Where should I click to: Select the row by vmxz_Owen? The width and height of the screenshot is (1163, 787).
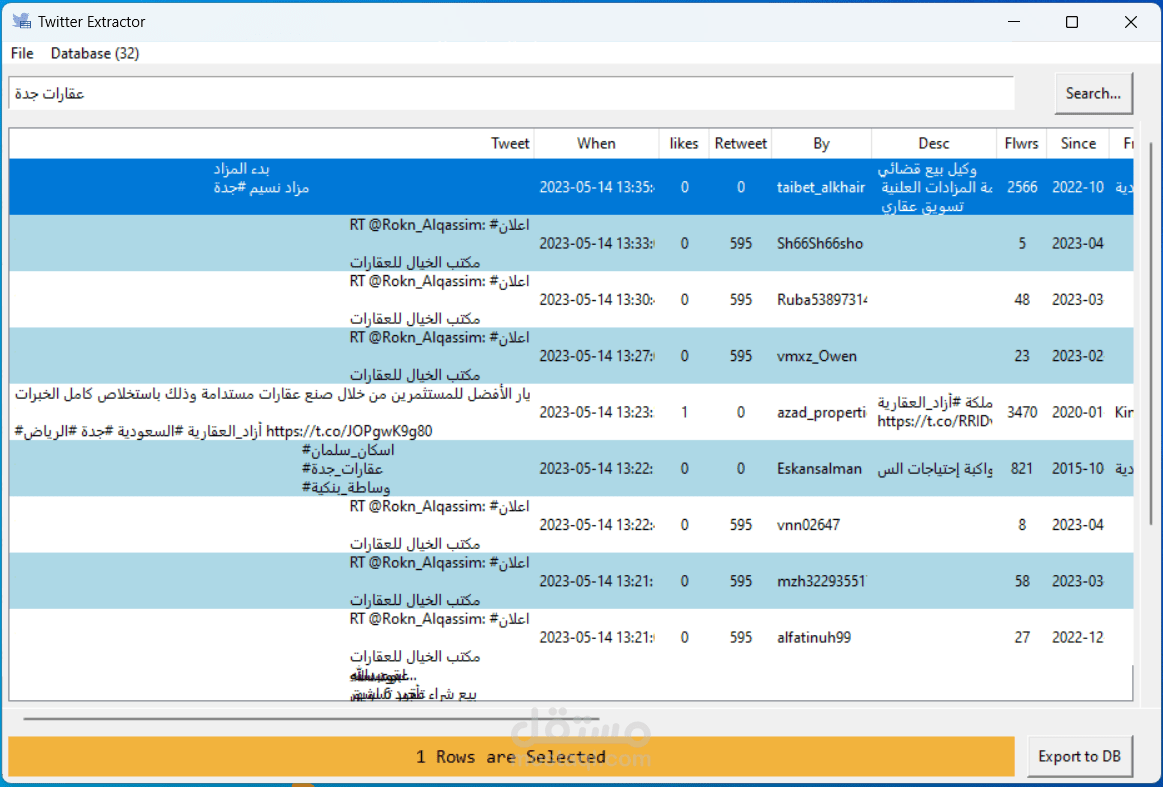571,356
